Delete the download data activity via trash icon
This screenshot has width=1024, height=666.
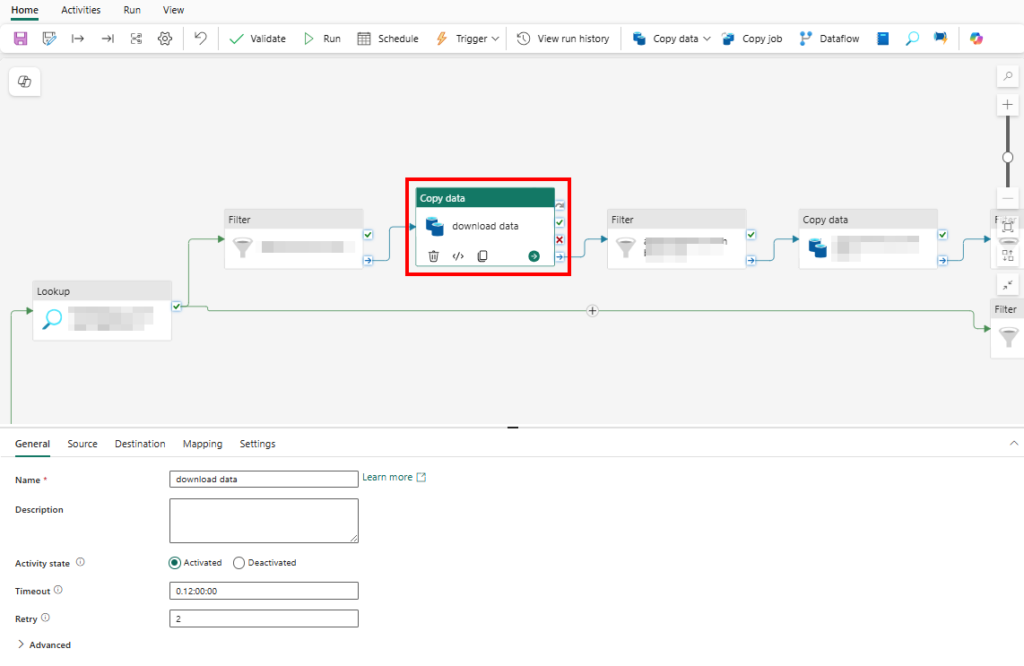pos(433,256)
